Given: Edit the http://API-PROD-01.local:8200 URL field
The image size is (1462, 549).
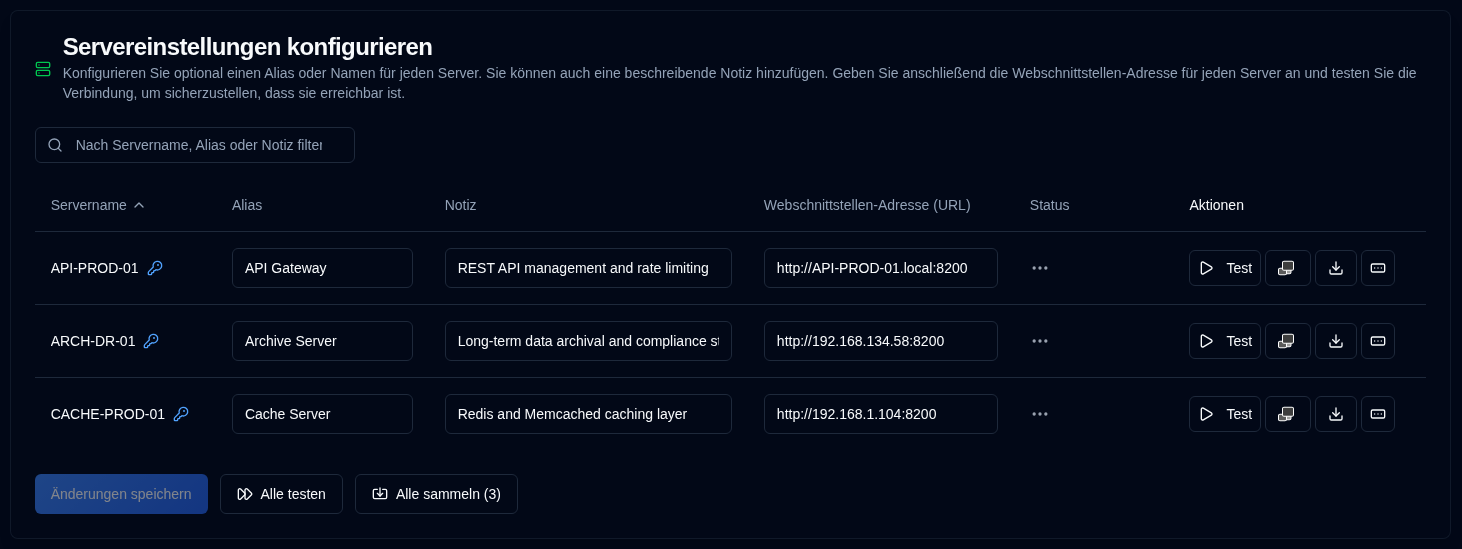Looking at the screenshot, I should click(x=881, y=268).
